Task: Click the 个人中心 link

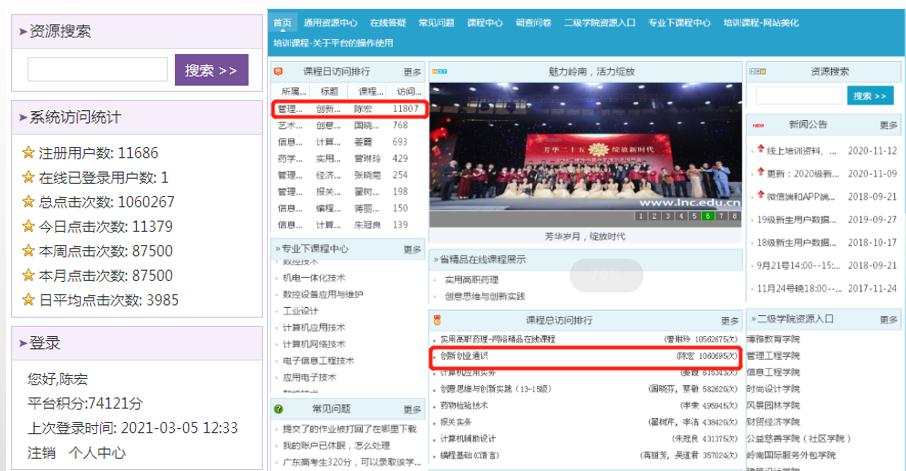Action: [x=95, y=451]
